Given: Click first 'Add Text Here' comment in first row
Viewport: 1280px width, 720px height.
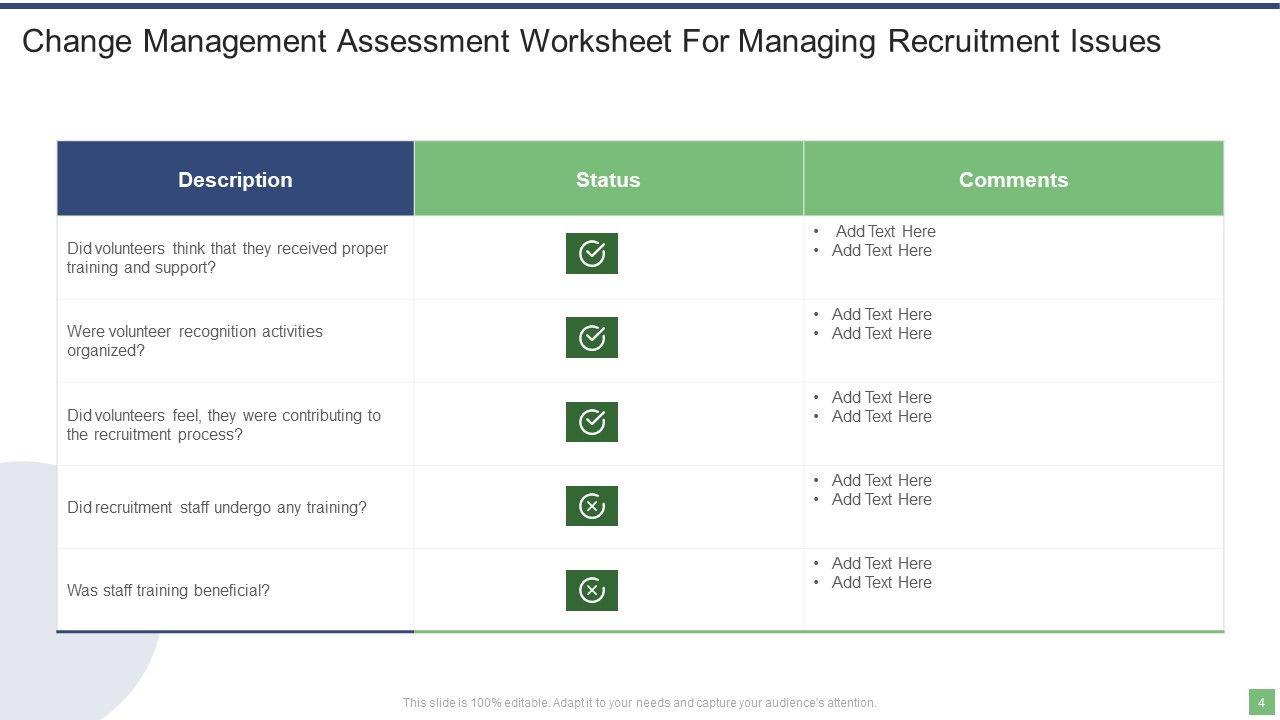Looking at the screenshot, I should click(885, 231).
